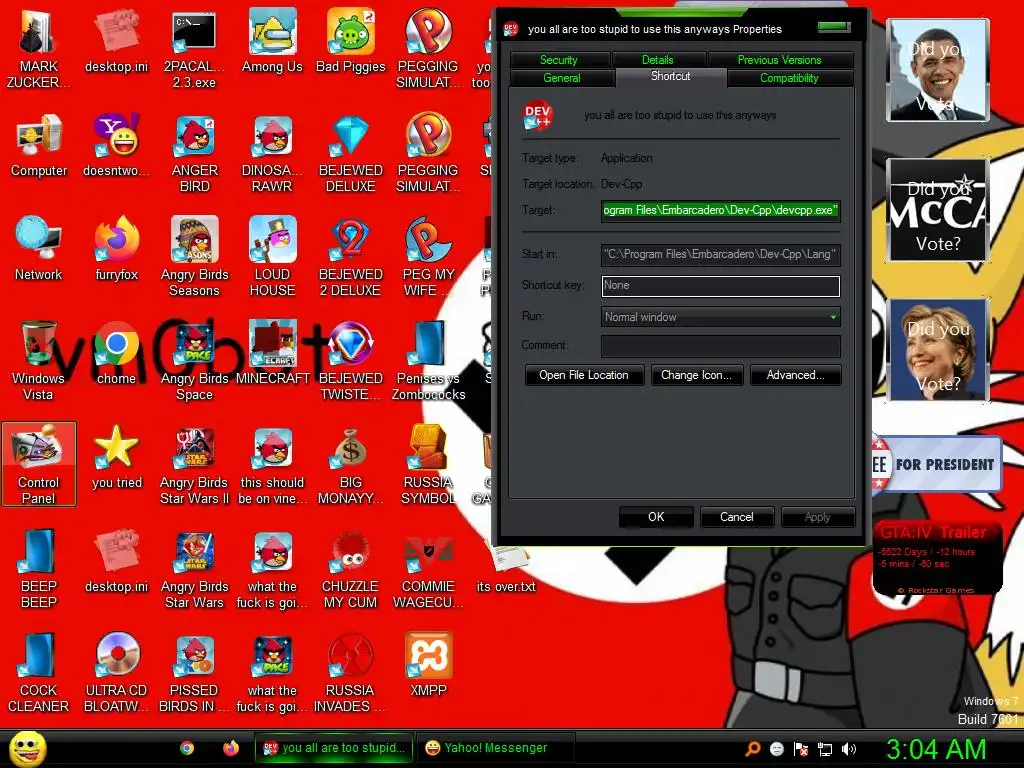Switch to the Previous Versions tab
This screenshot has height=768, width=1024.
tap(780, 59)
